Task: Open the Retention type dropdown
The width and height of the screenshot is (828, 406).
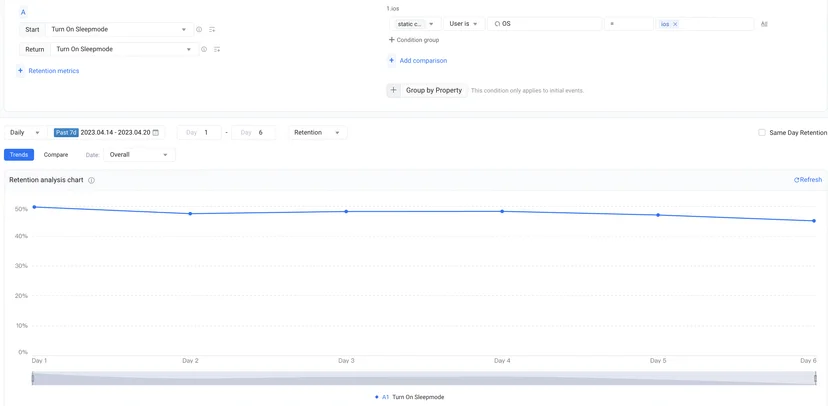Action: click(x=318, y=133)
